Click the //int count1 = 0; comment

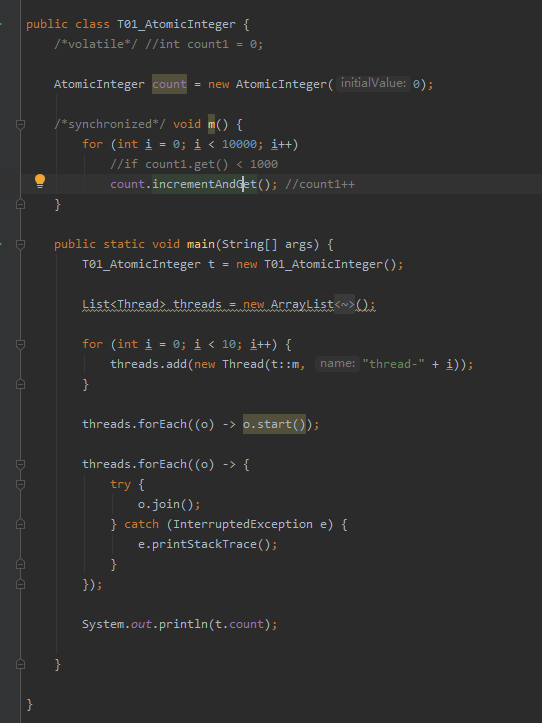click(204, 44)
